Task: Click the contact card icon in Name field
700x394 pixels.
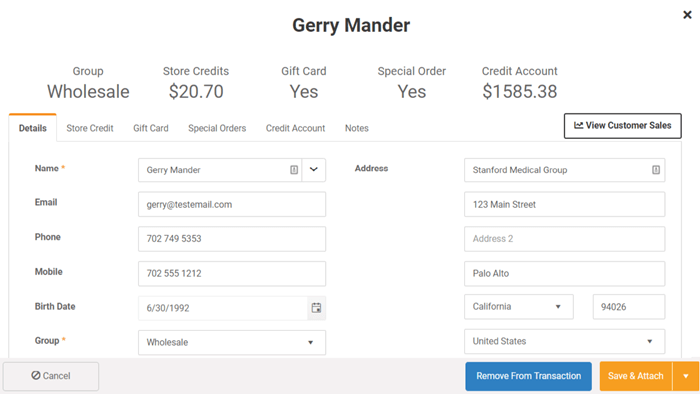Action: click(294, 170)
